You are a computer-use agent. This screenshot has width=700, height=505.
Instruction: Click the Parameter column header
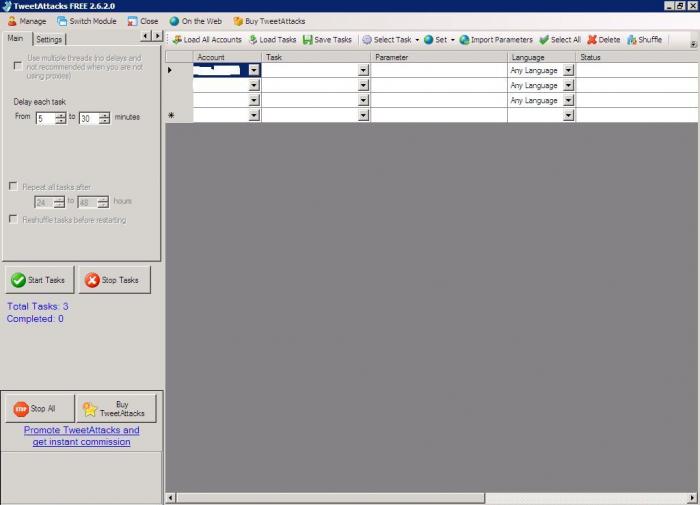click(x=439, y=57)
